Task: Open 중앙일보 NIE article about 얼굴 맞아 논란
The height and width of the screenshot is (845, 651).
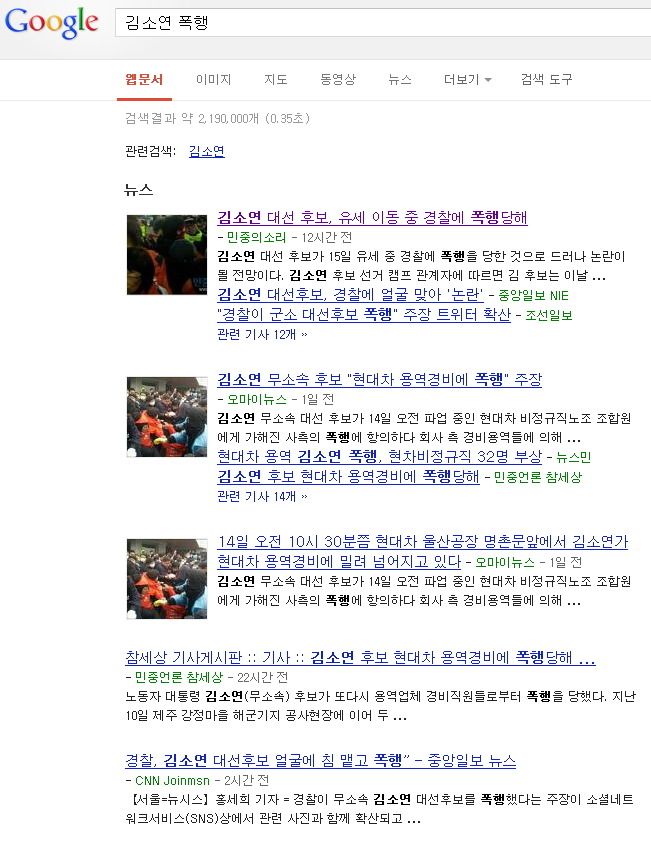Action: coord(350,295)
